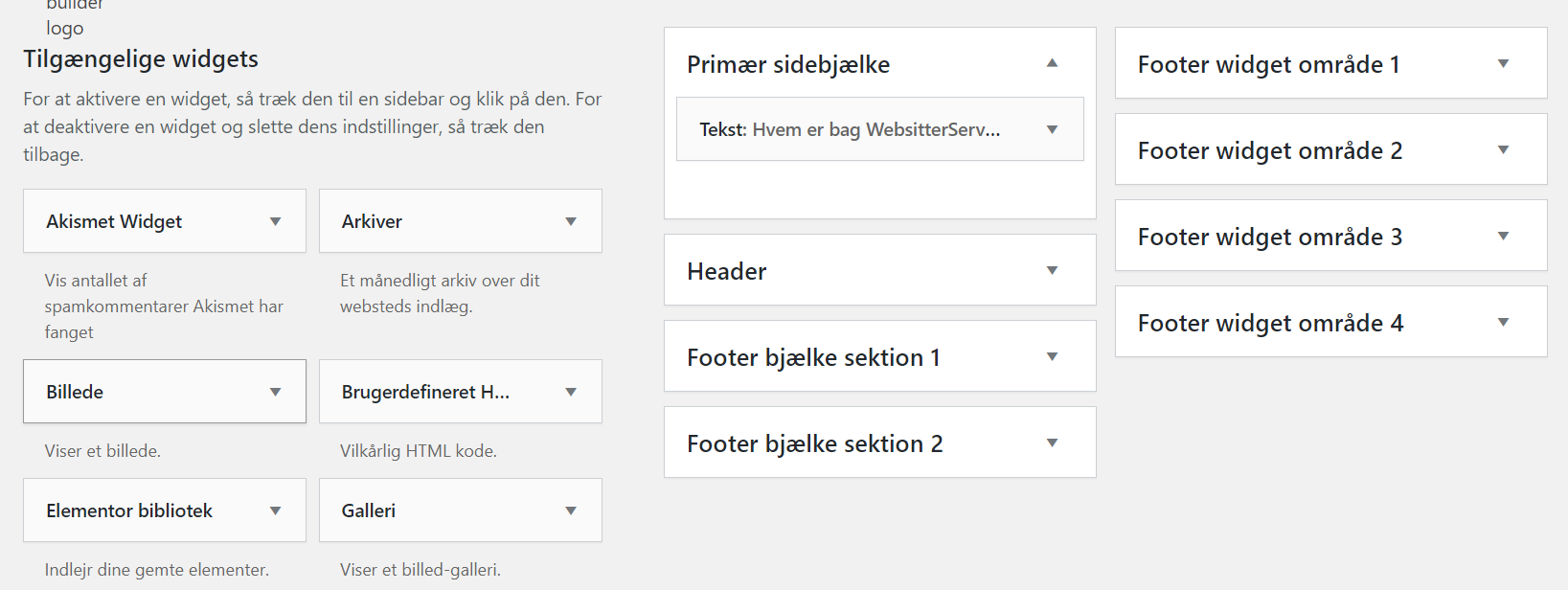1568x590 pixels.
Task: Expand the Arkiver widget
Action: (572, 220)
